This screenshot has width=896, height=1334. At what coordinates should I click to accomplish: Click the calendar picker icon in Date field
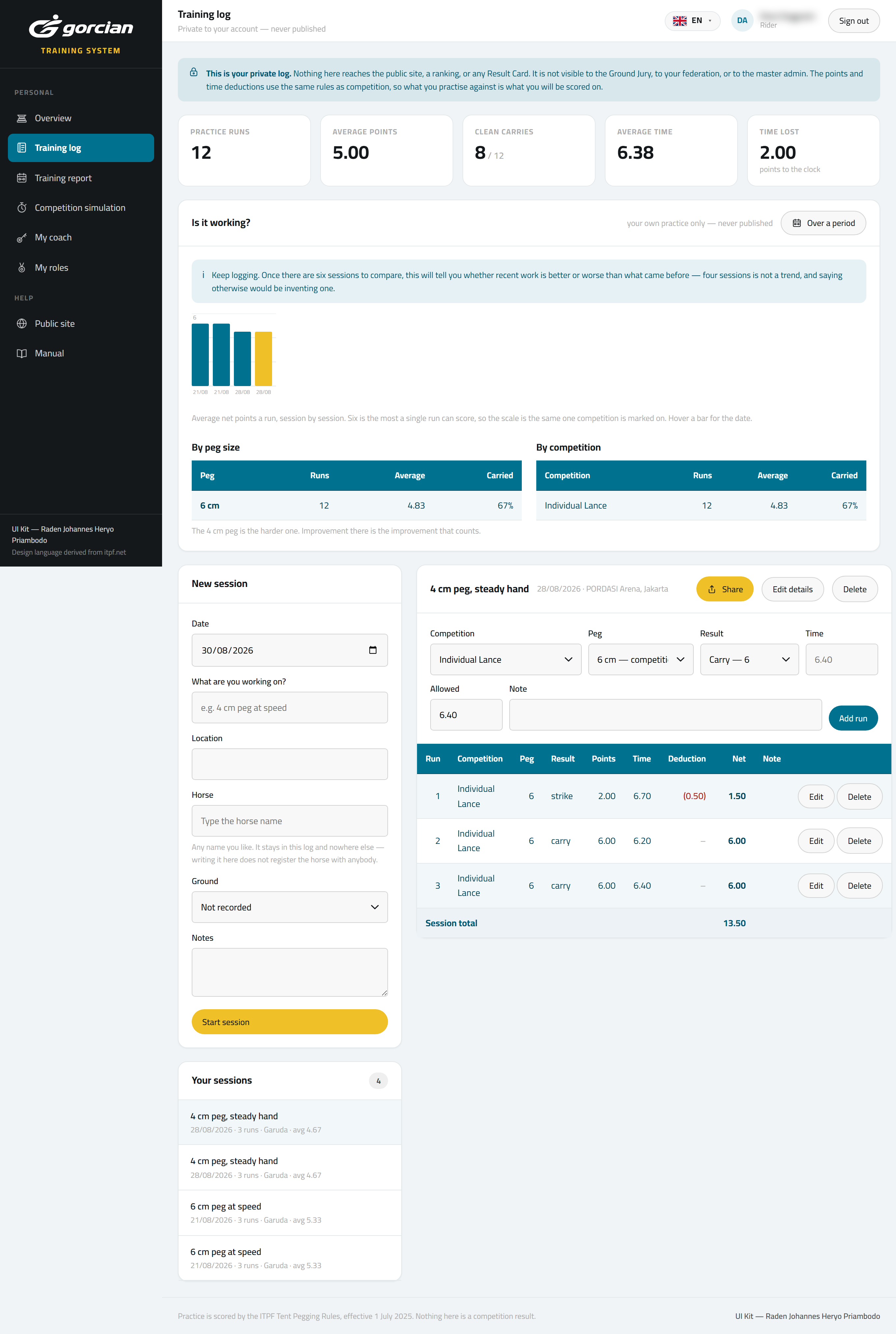point(373,650)
